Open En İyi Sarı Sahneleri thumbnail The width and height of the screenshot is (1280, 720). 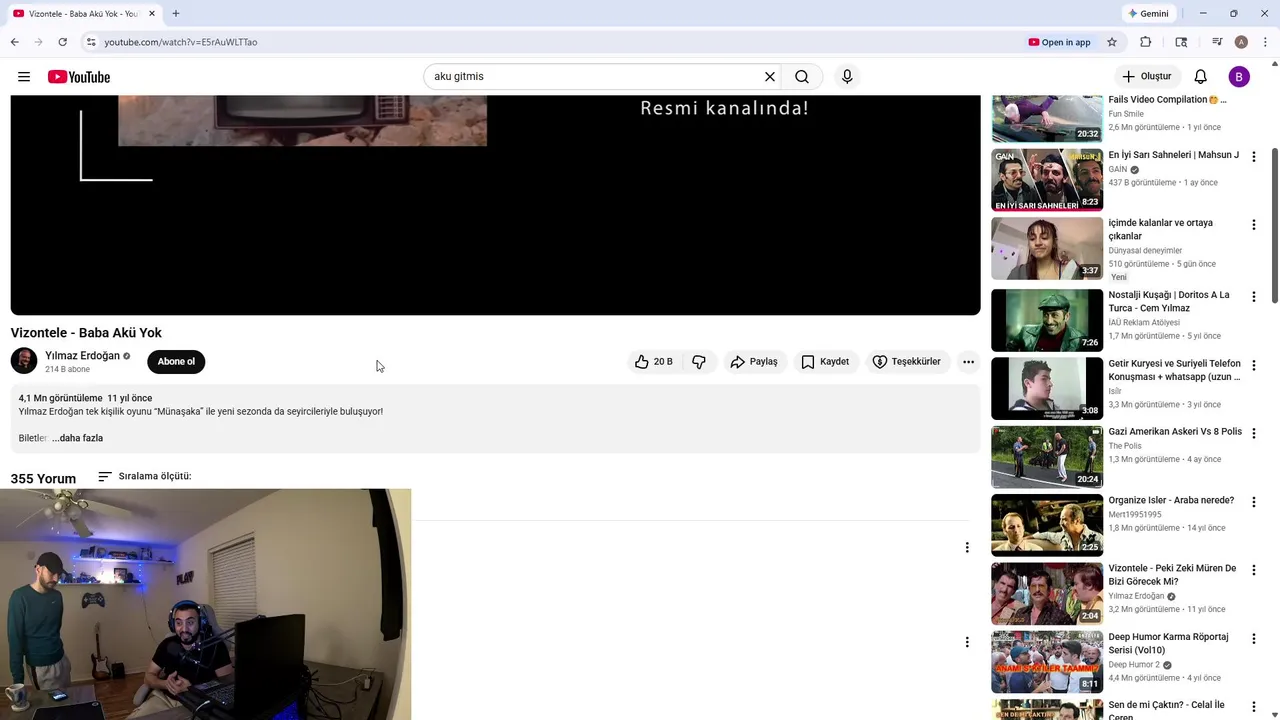pos(1047,180)
